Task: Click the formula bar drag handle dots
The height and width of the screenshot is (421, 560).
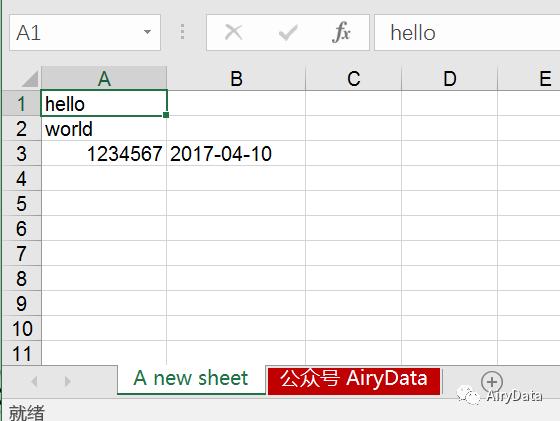Action: 182,32
